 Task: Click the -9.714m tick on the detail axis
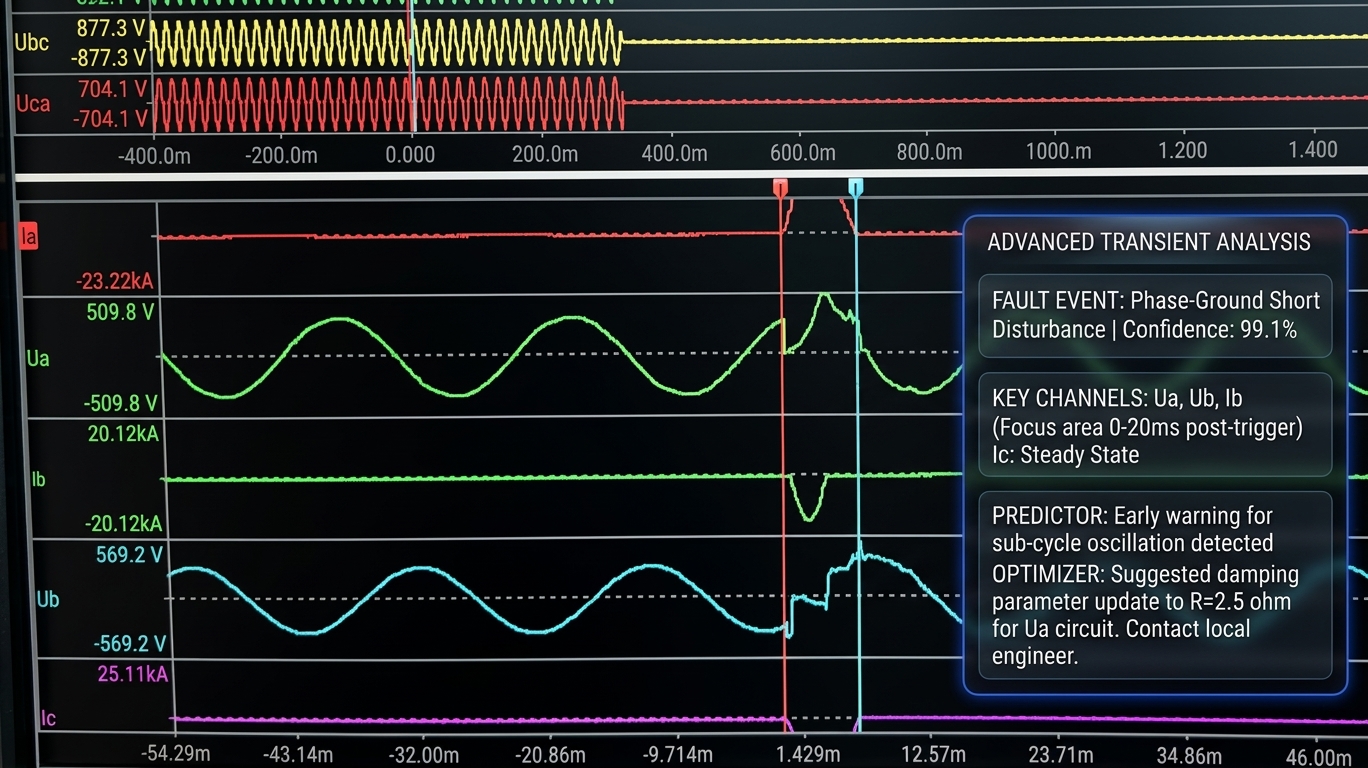[x=678, y=754]
